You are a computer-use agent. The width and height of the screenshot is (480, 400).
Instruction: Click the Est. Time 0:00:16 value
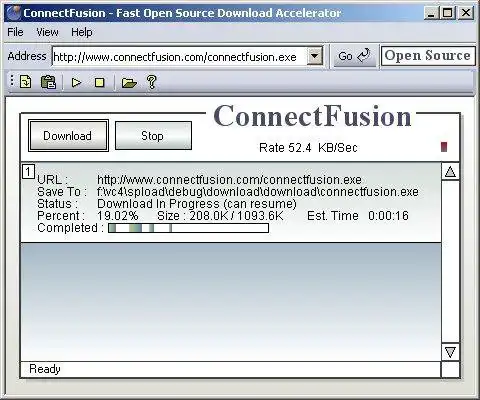[388, 216]
